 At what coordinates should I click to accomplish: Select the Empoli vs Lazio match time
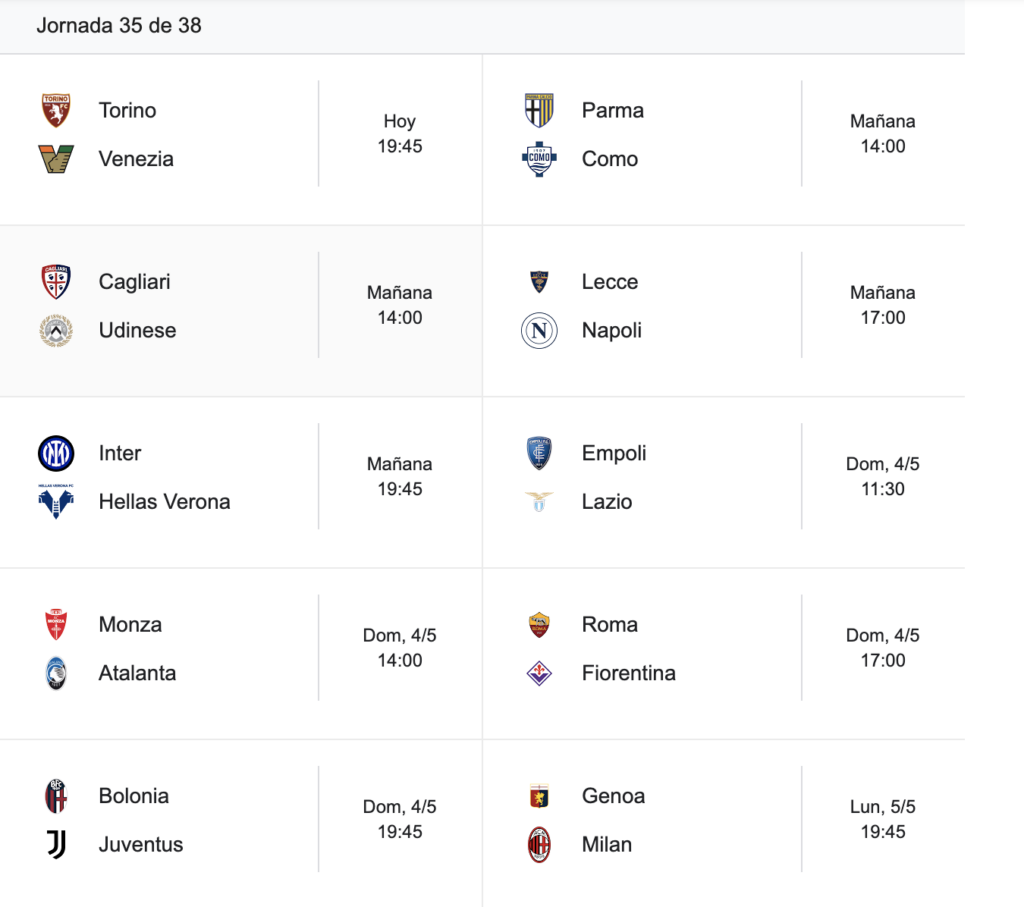tap(883, 476)
